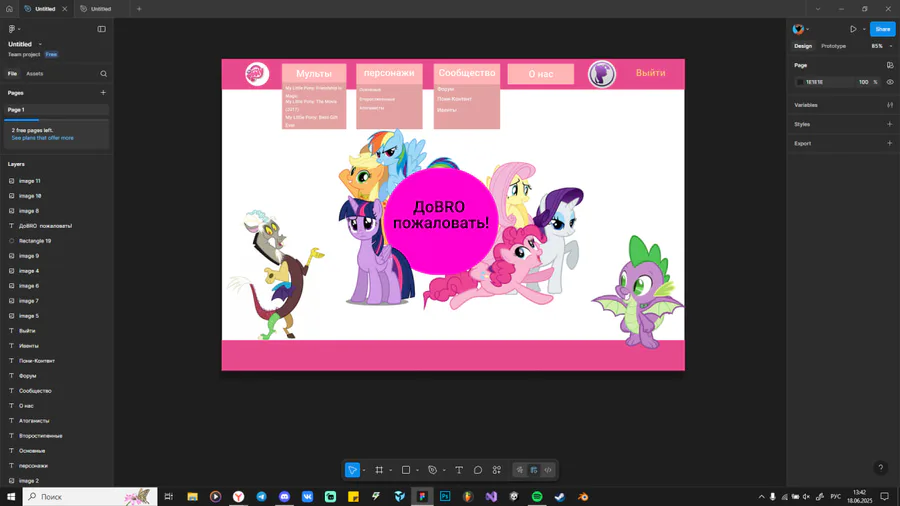The width and height of the screenshot is (900, 506).
Task: Open the 85% zoom level dropdown
Action: pos(881,46)
